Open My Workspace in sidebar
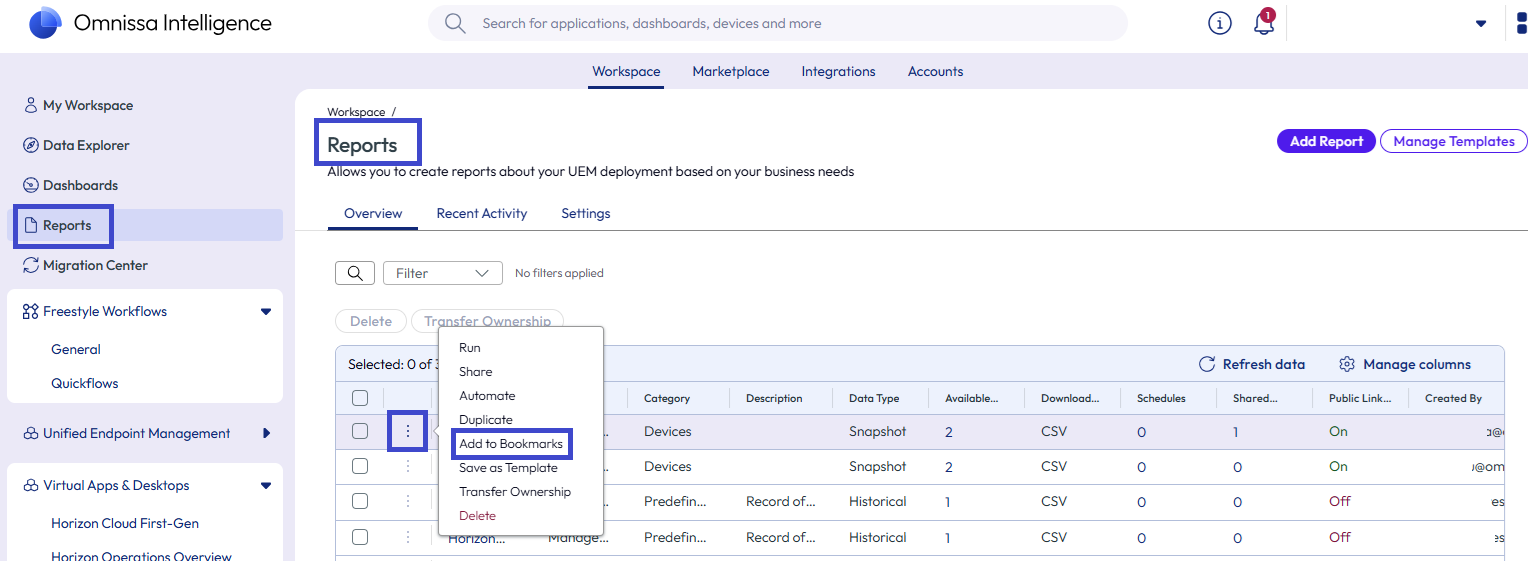This screenshot has height=561, width=1528. pyautogui.click(x=88, y=105)
